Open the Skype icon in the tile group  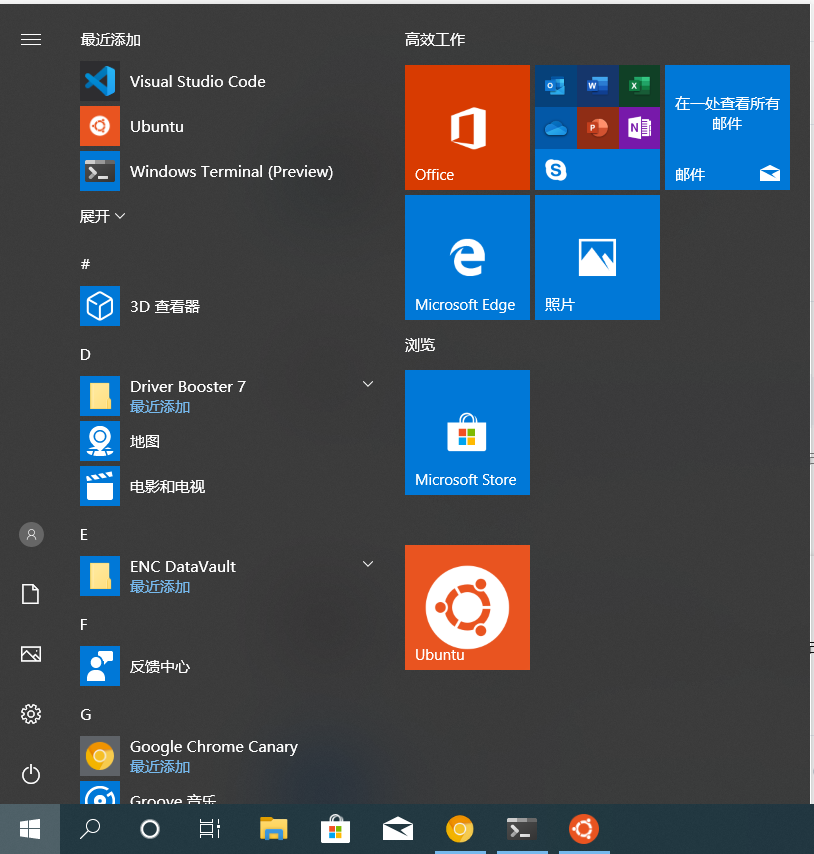555,170
